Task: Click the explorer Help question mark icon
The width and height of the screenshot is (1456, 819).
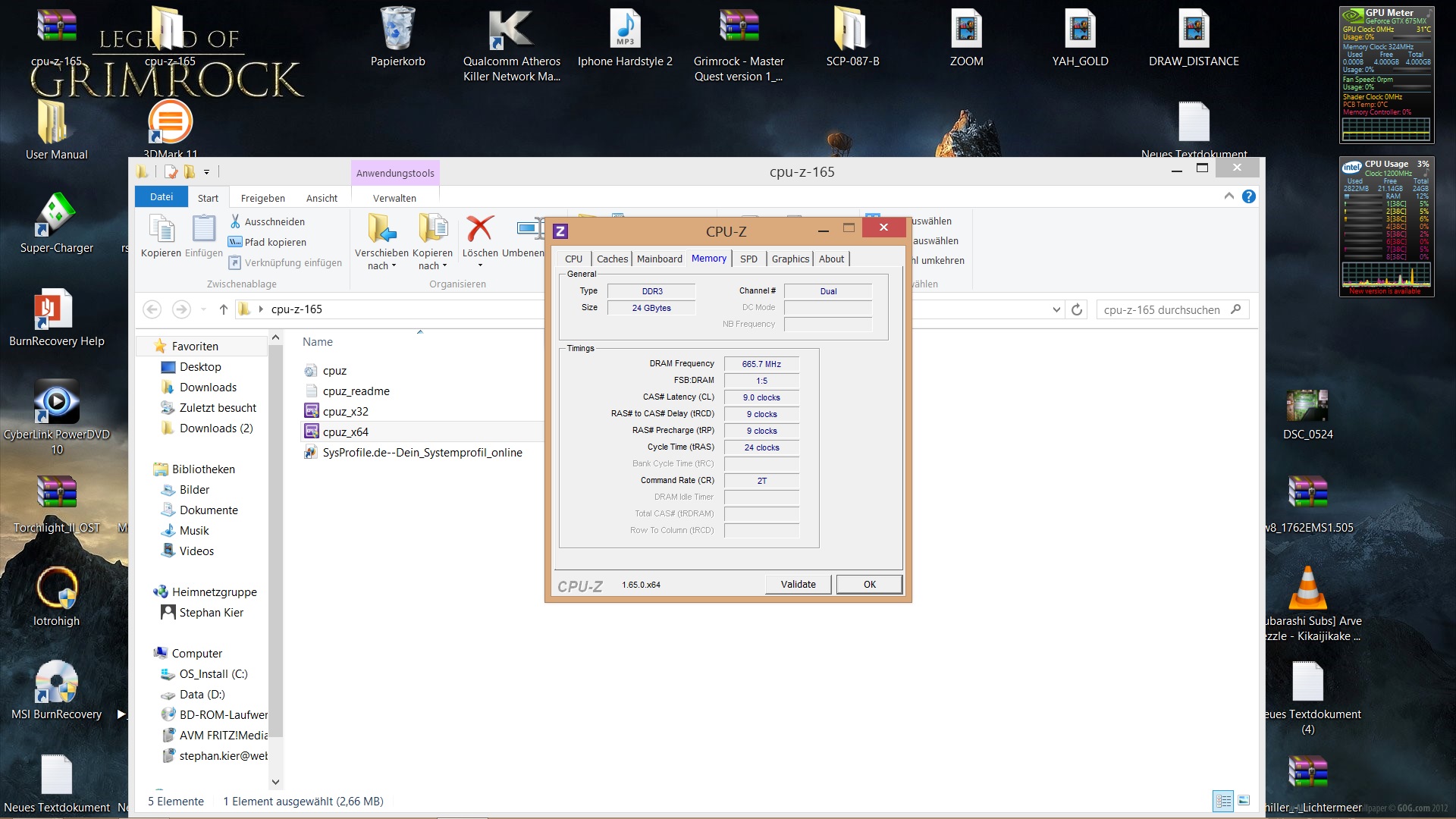Action: (x=1249, y=196)
